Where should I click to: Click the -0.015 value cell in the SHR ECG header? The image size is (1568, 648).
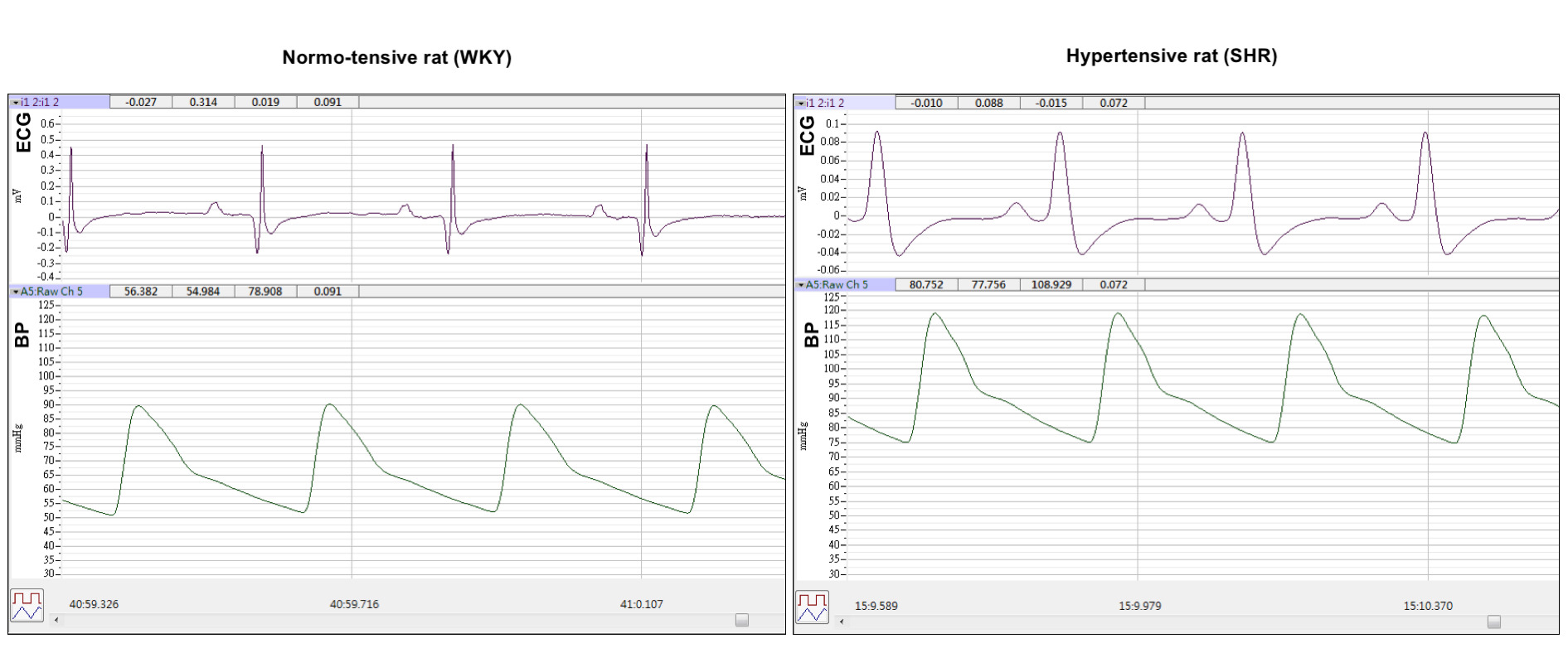coord(1051,103)
